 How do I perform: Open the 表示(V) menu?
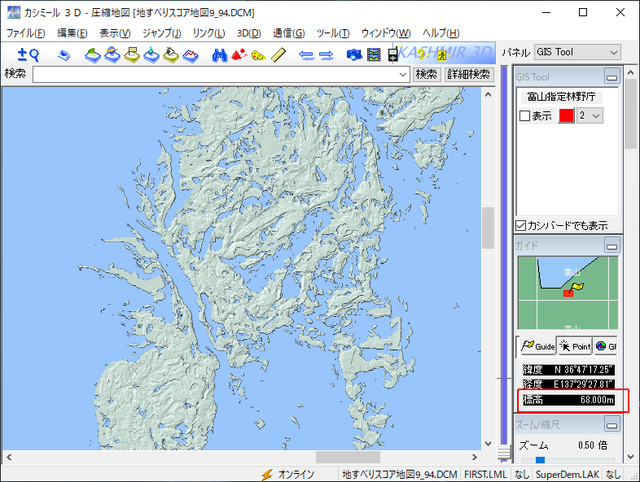pos(115,33)
